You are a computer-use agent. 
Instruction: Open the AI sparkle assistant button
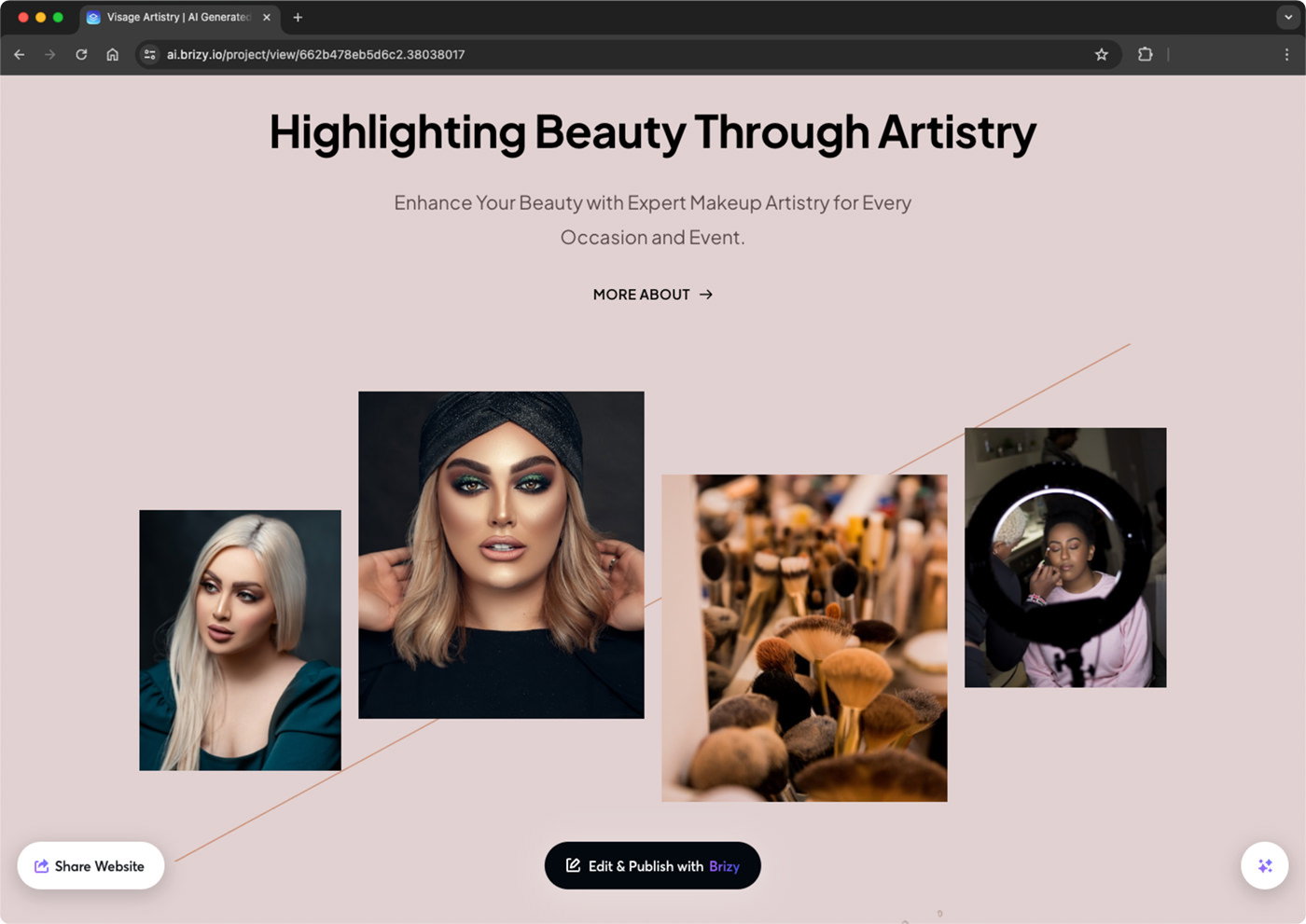[x=1264, y=865]
